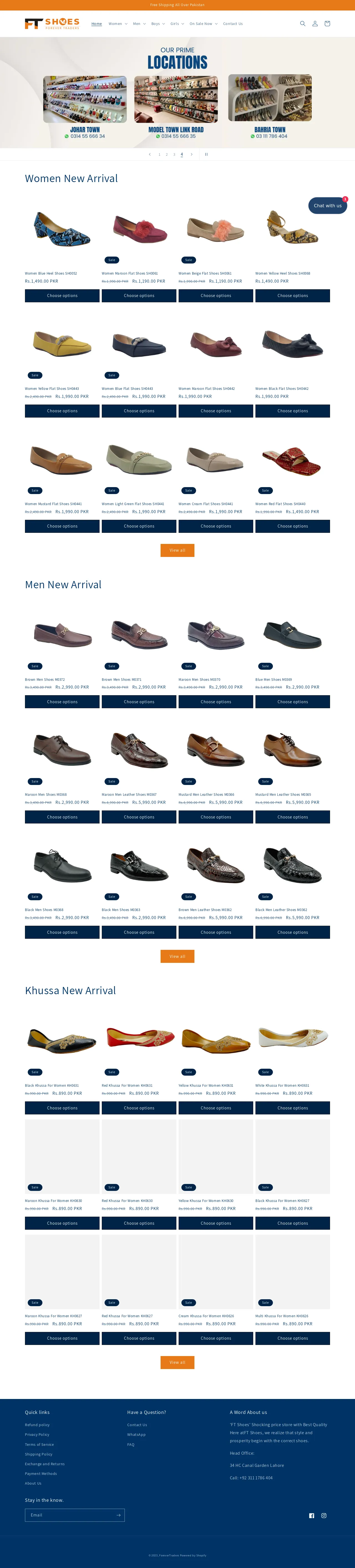This screenshot has width=355, height=1568.
Task: Click the email subscribe arrow icon
Action: pyautogui.click(x=118, y=1515)
